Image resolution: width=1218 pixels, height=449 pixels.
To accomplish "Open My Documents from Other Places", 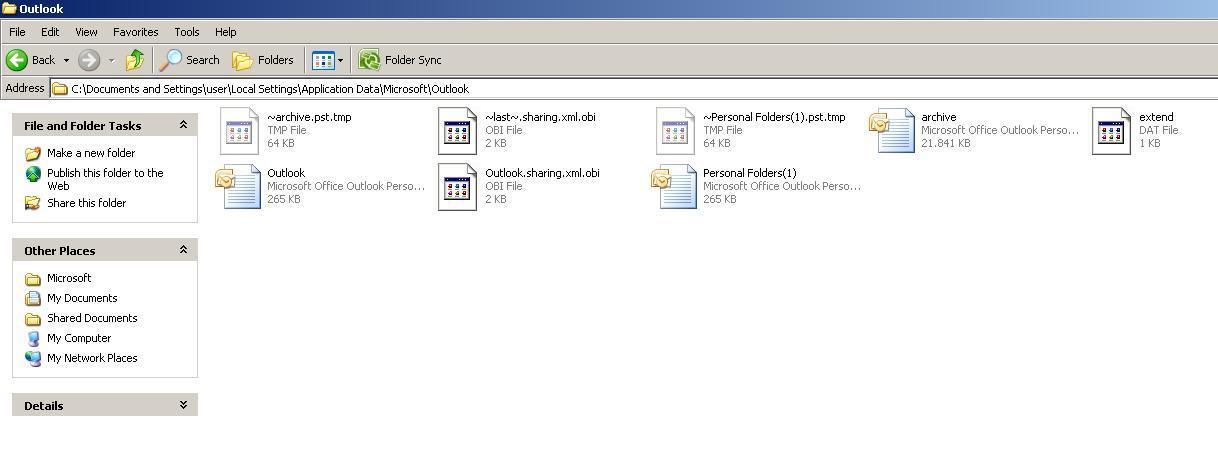I will (x=82, y=298).
